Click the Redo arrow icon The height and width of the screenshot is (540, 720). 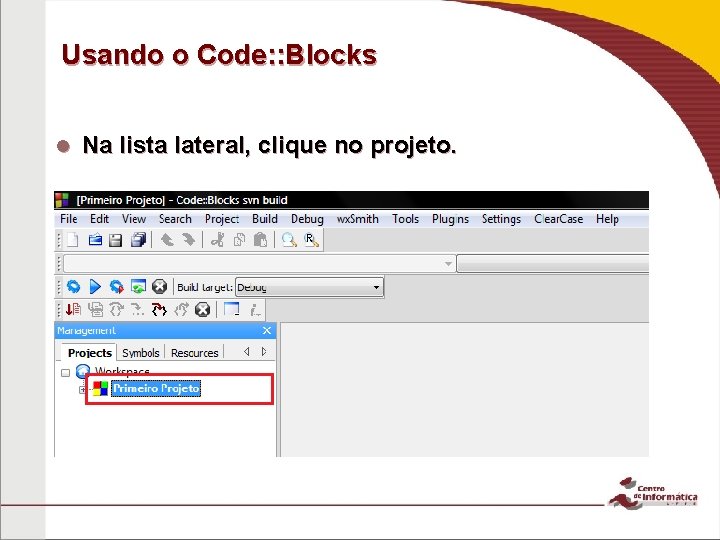tap(189, 240)
